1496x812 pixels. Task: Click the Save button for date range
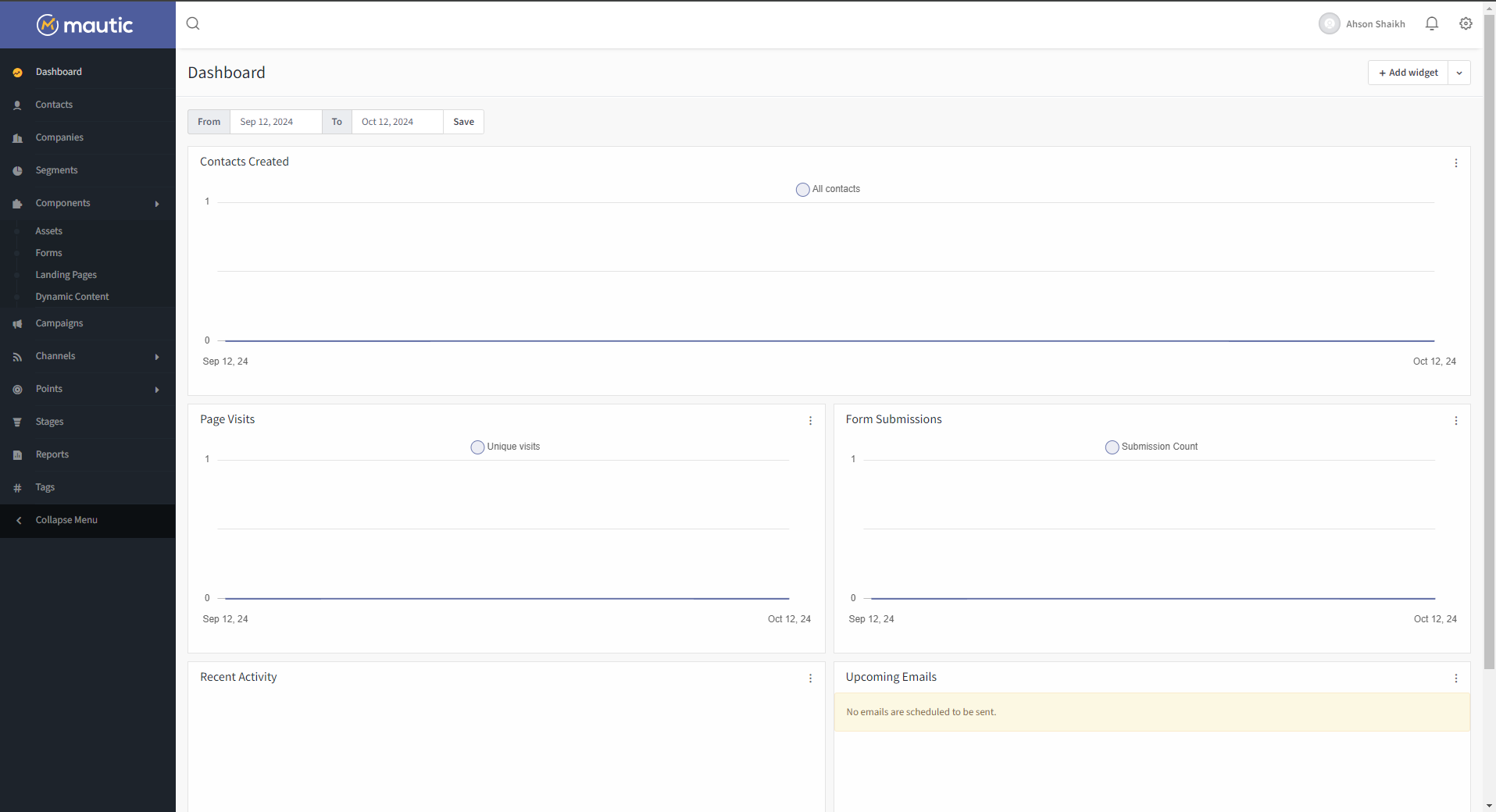point(462,121)
